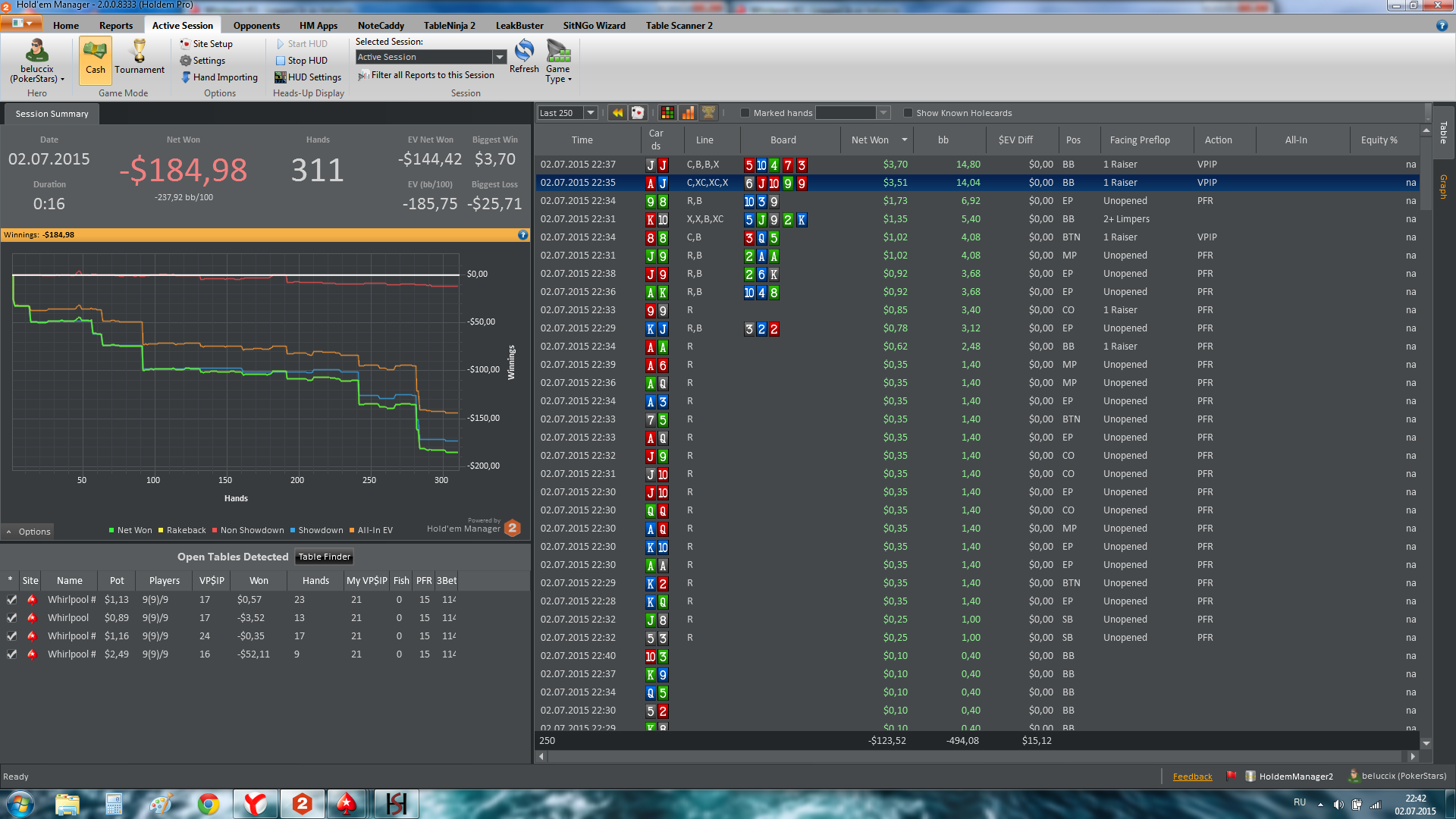Open the Marked hands filter dropdown

click(x=883, y=113)
